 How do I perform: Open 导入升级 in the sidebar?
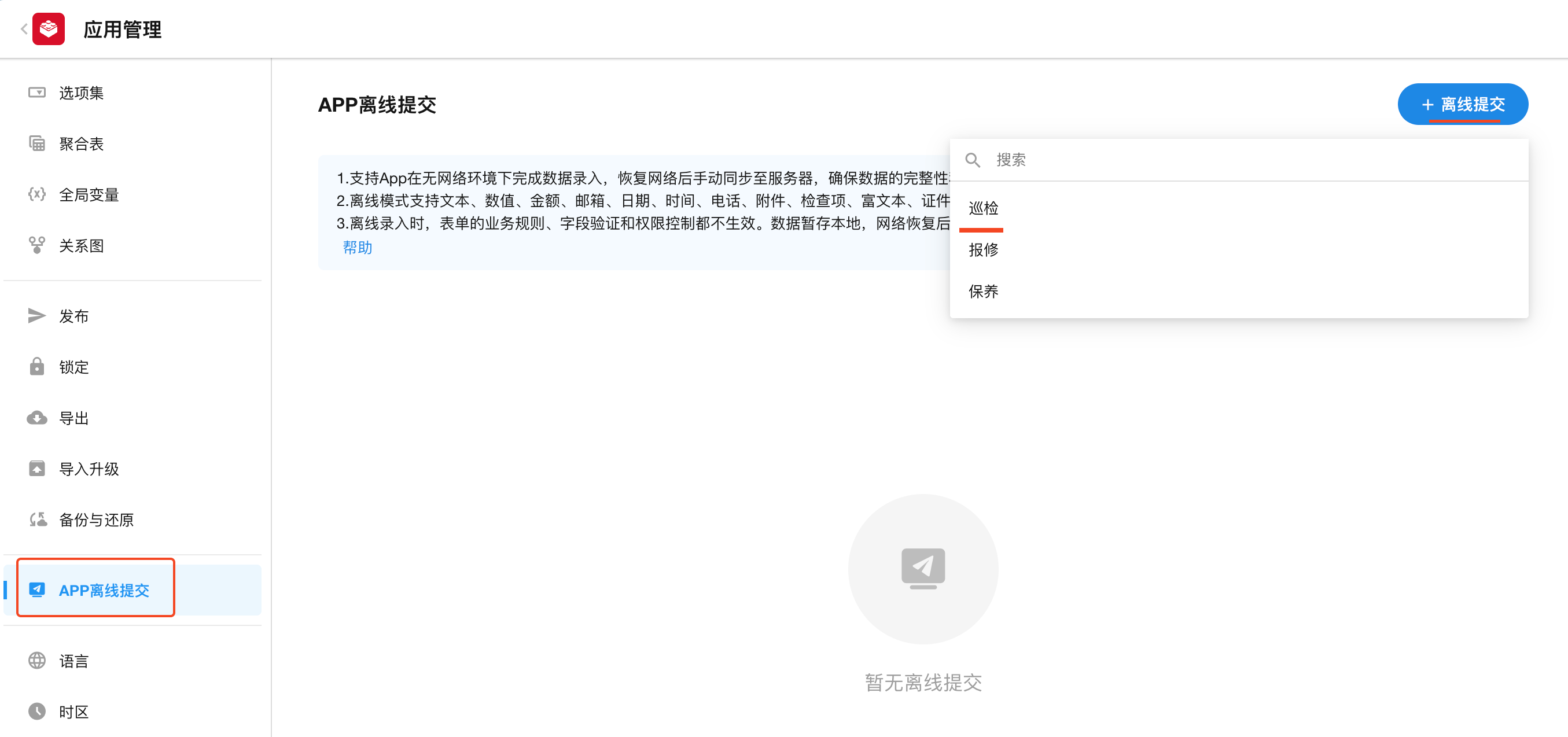89,469
